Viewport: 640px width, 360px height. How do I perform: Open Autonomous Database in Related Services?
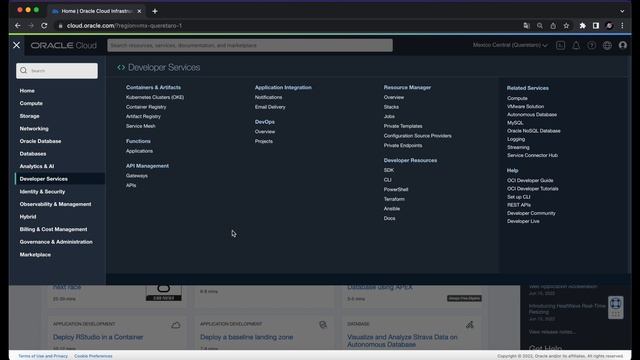pyautogui.click(x=532, y=115)
